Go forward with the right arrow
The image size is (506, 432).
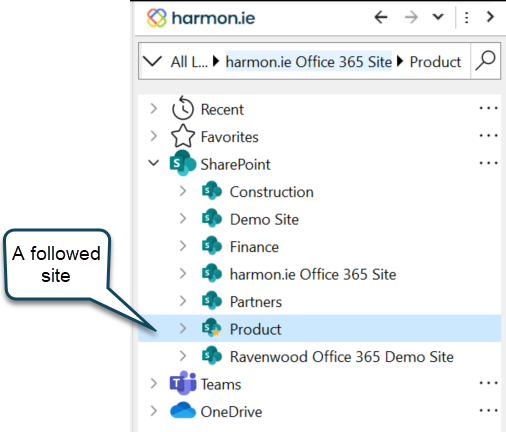pyautogui.click(x=411, y=17)
